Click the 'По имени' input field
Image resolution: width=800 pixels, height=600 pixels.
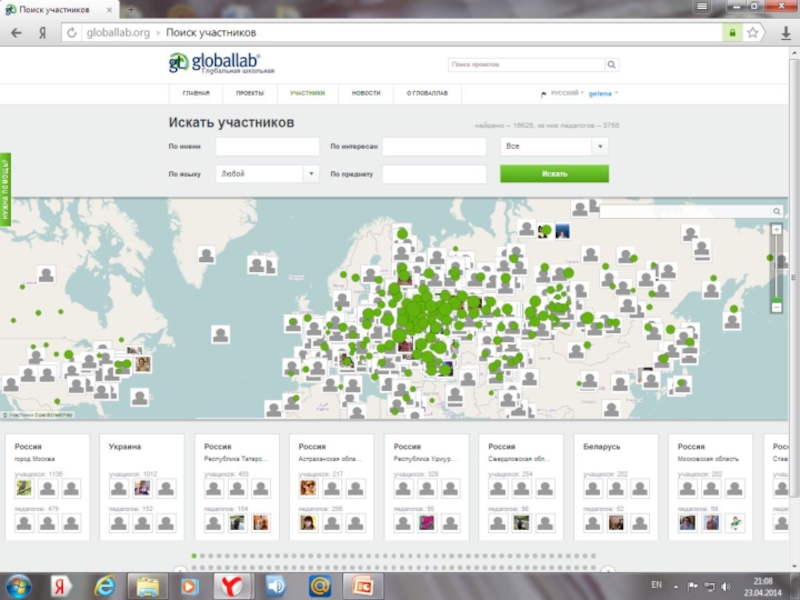click(267, 146)
